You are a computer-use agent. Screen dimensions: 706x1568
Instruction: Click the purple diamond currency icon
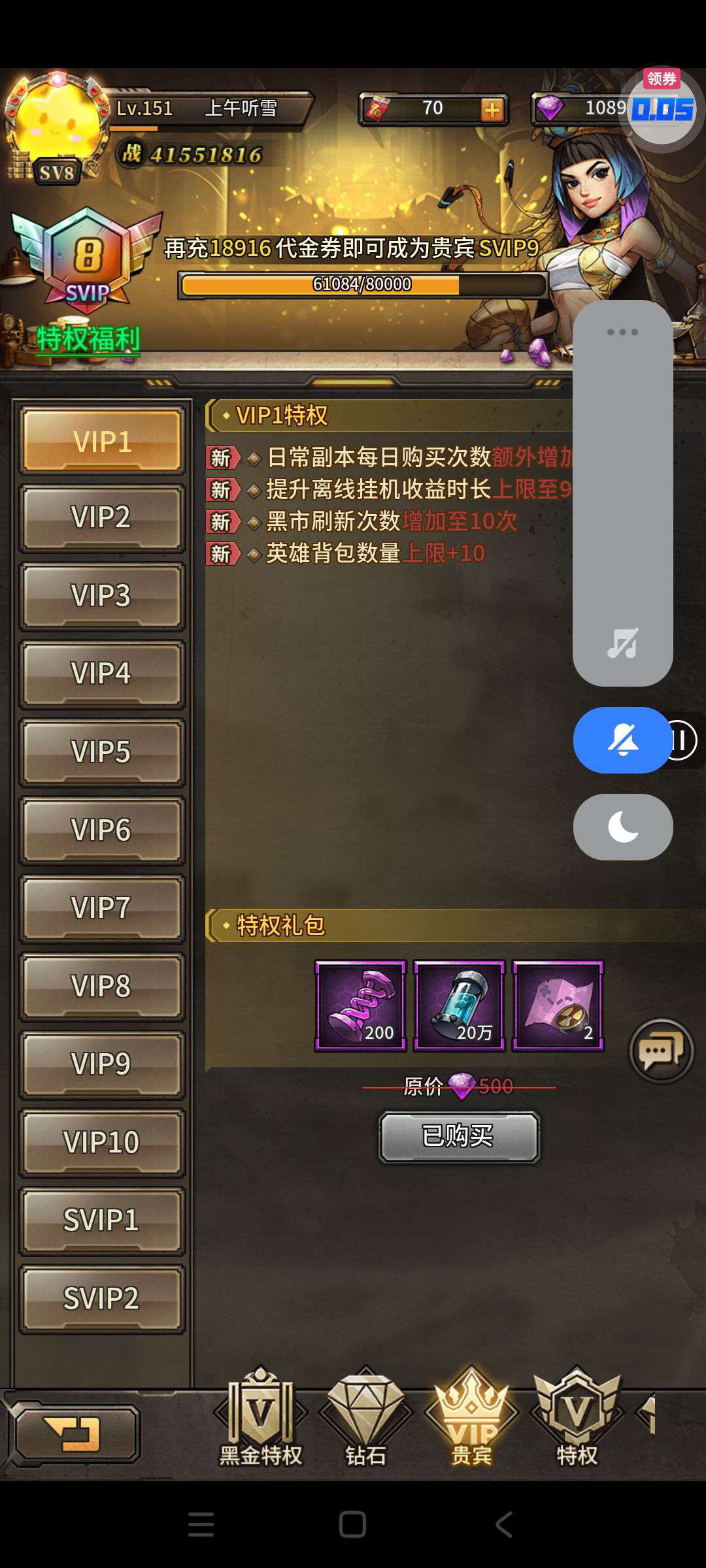[x=549, y=108]
